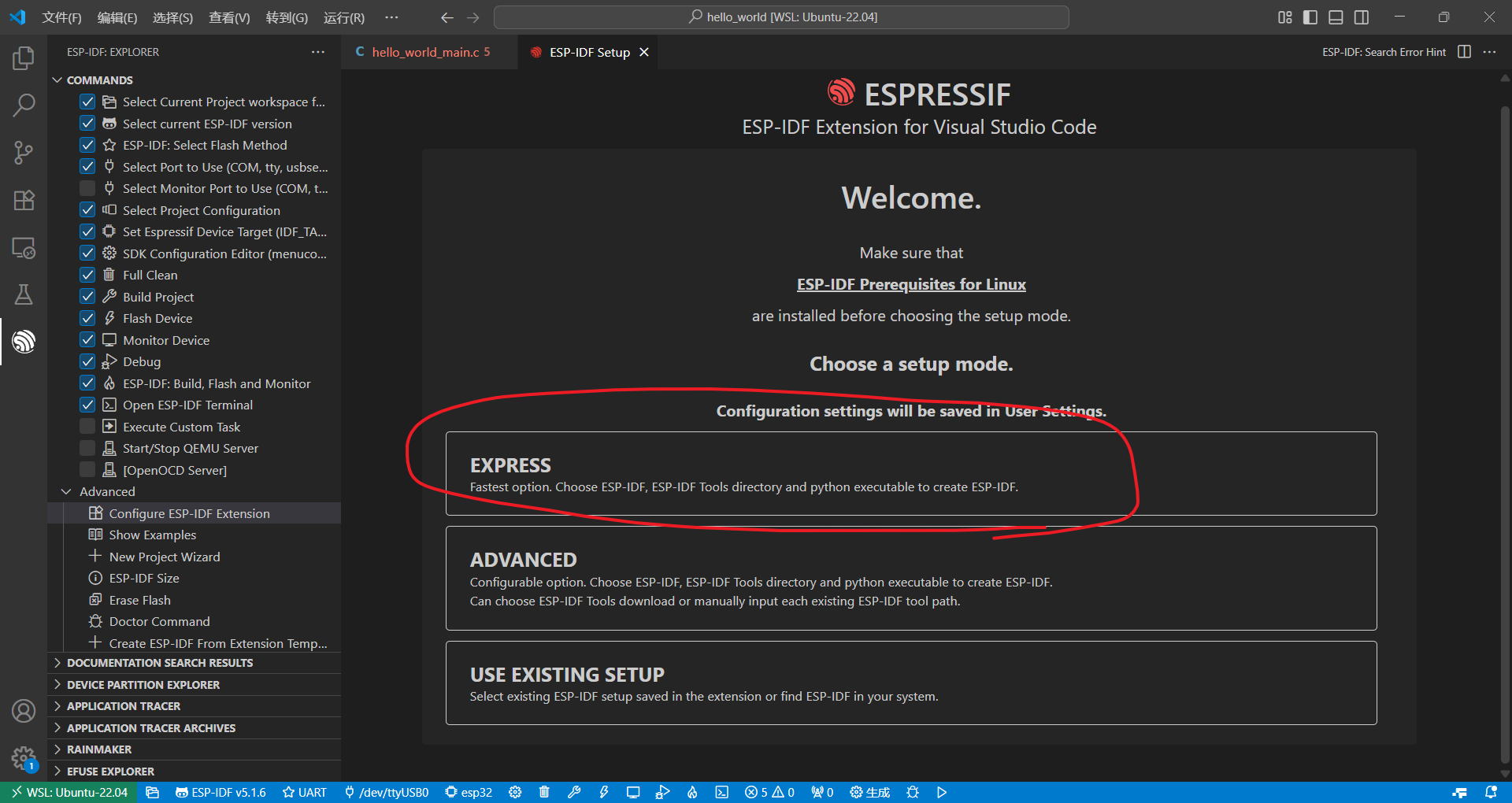Screen dimensions: 1512x803
Task: Click the flame Build, Flash and Monitor icon
Action: point(692,792)
